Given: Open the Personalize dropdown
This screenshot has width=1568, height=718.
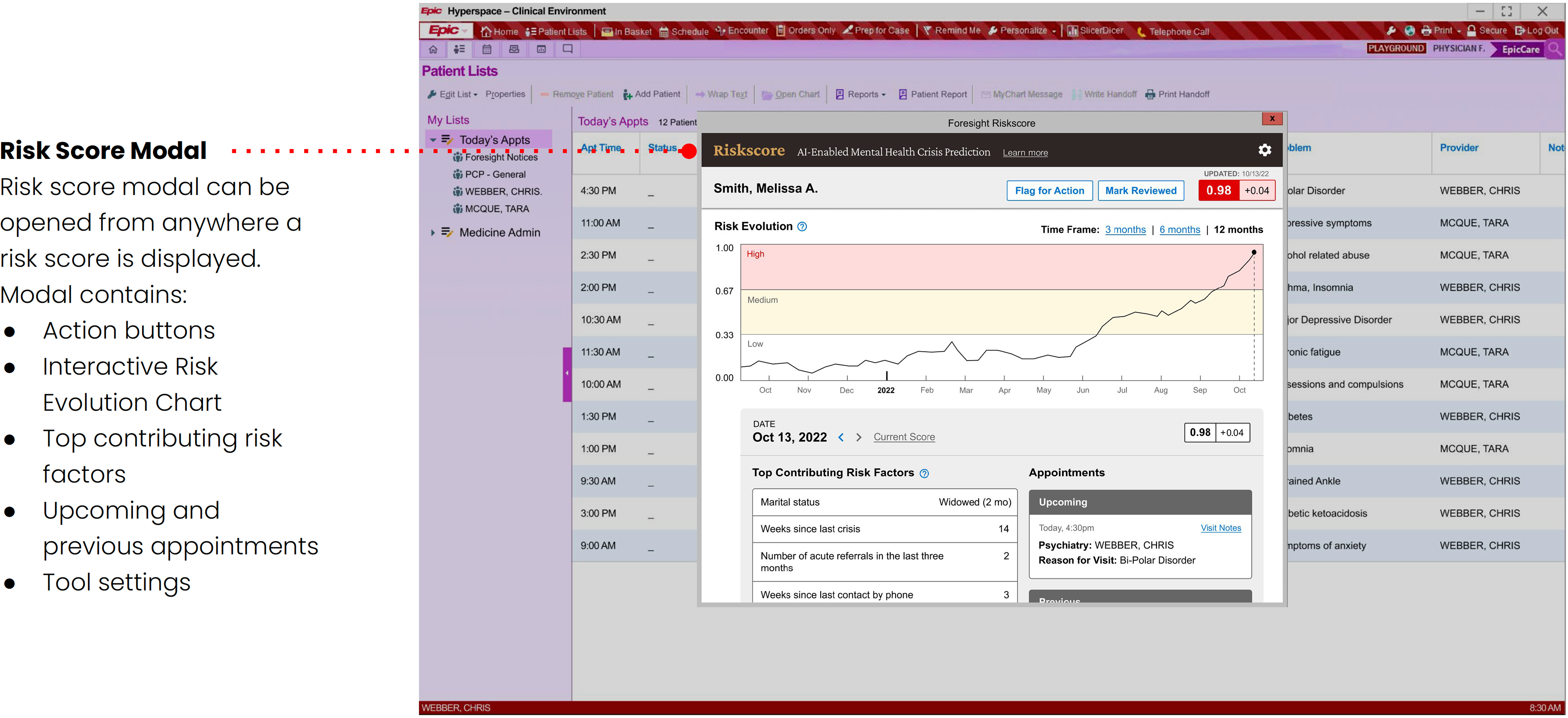Looking at the screenshot, I should [1022, 31].
